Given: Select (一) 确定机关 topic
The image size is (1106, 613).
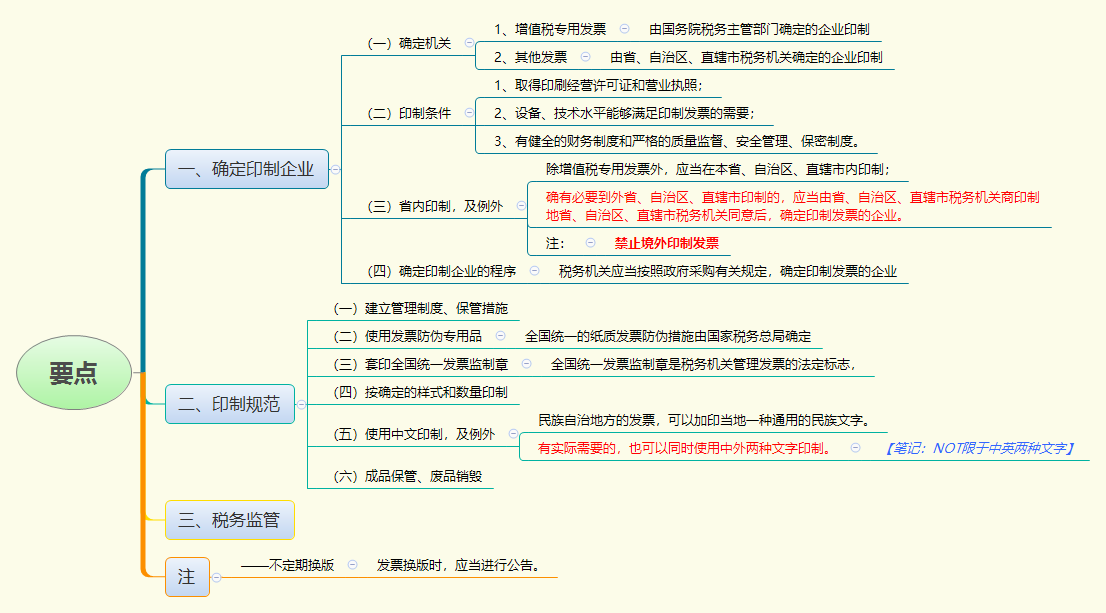Looking at the screenshot, I should 409,43.
